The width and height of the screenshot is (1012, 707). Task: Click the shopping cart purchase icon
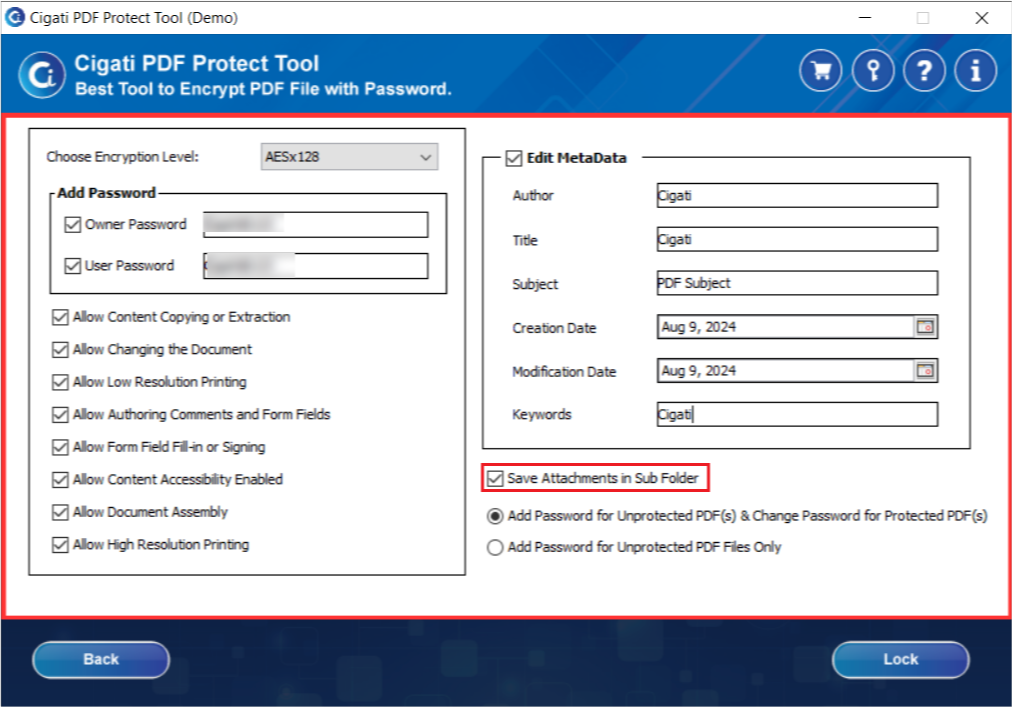(820, 70)
